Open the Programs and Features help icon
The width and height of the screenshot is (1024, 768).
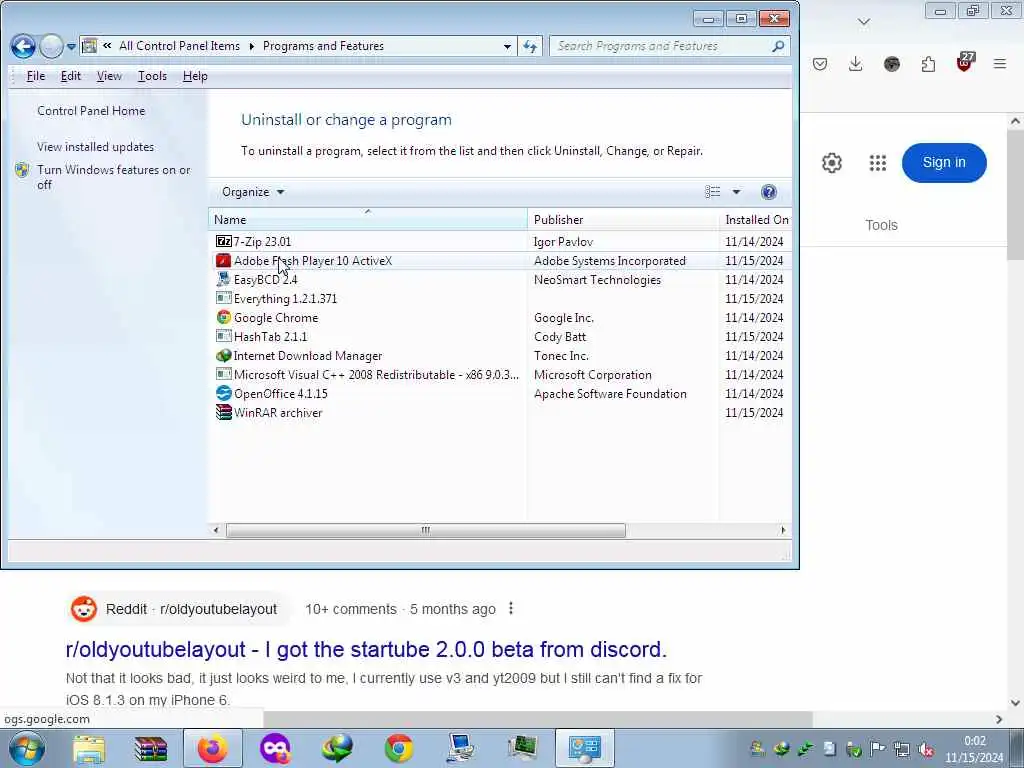click(769, 192)
